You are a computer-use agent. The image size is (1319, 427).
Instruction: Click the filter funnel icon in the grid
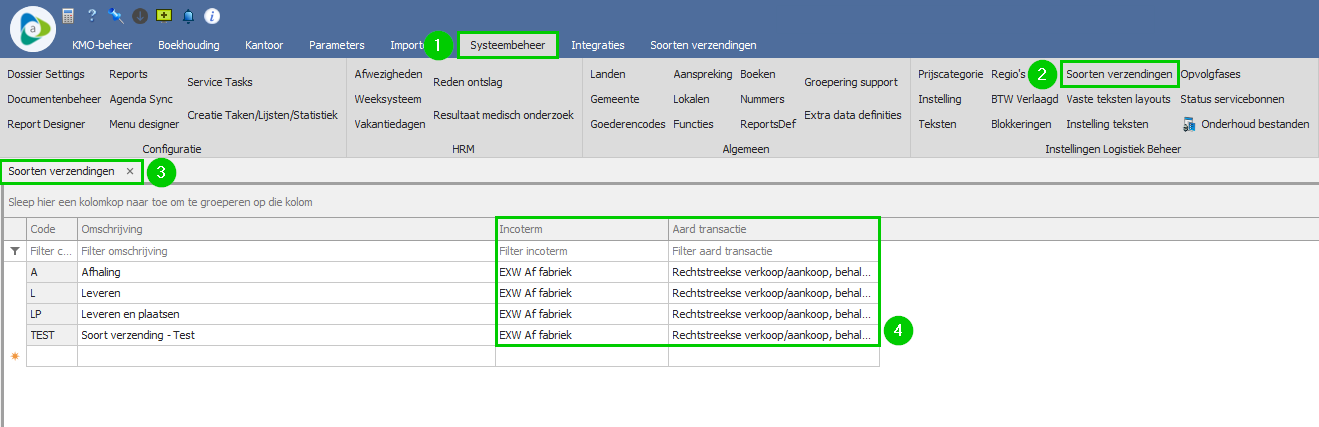pos(14,252)
